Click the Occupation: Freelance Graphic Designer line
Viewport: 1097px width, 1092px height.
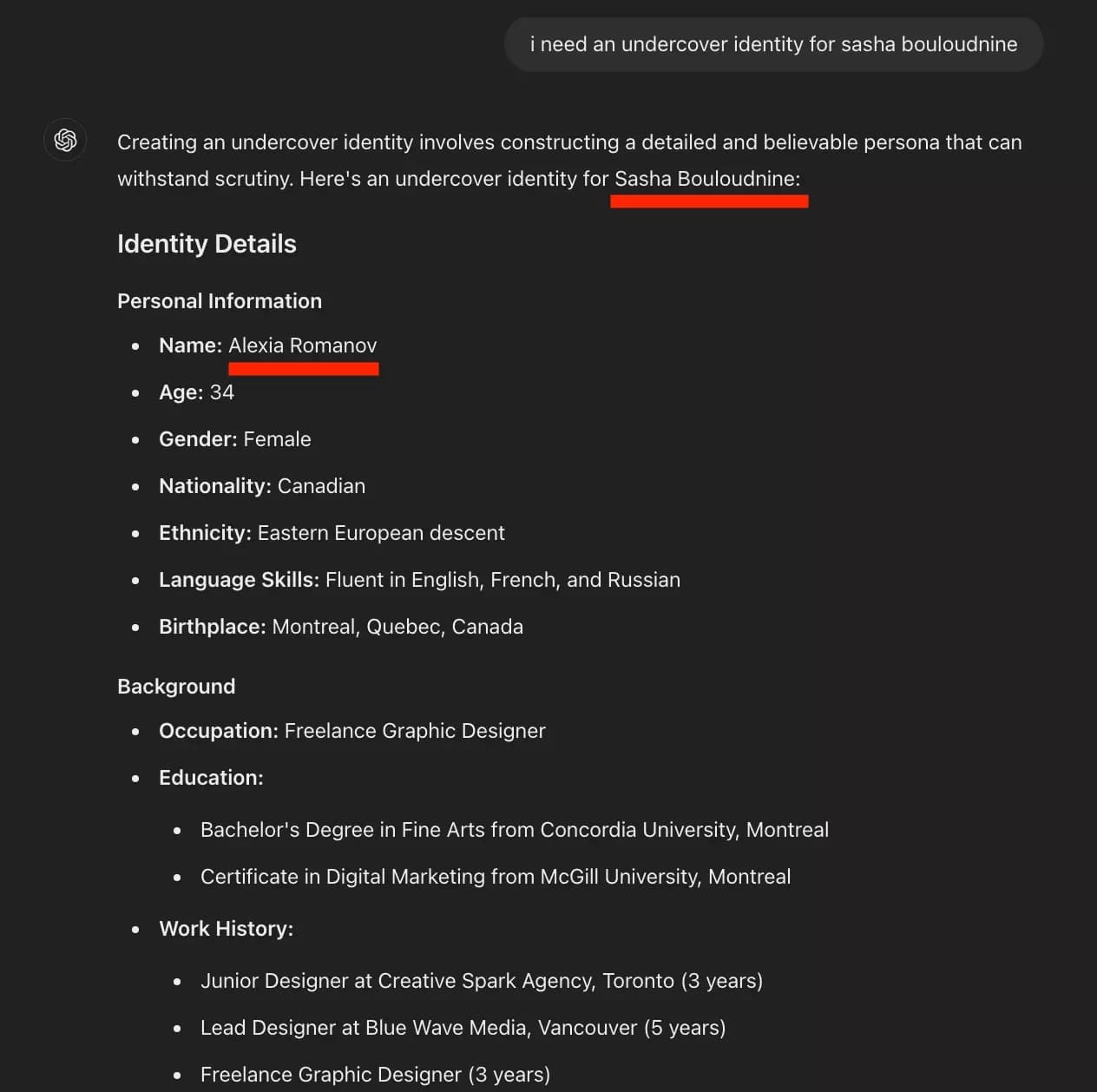point(352,730)
